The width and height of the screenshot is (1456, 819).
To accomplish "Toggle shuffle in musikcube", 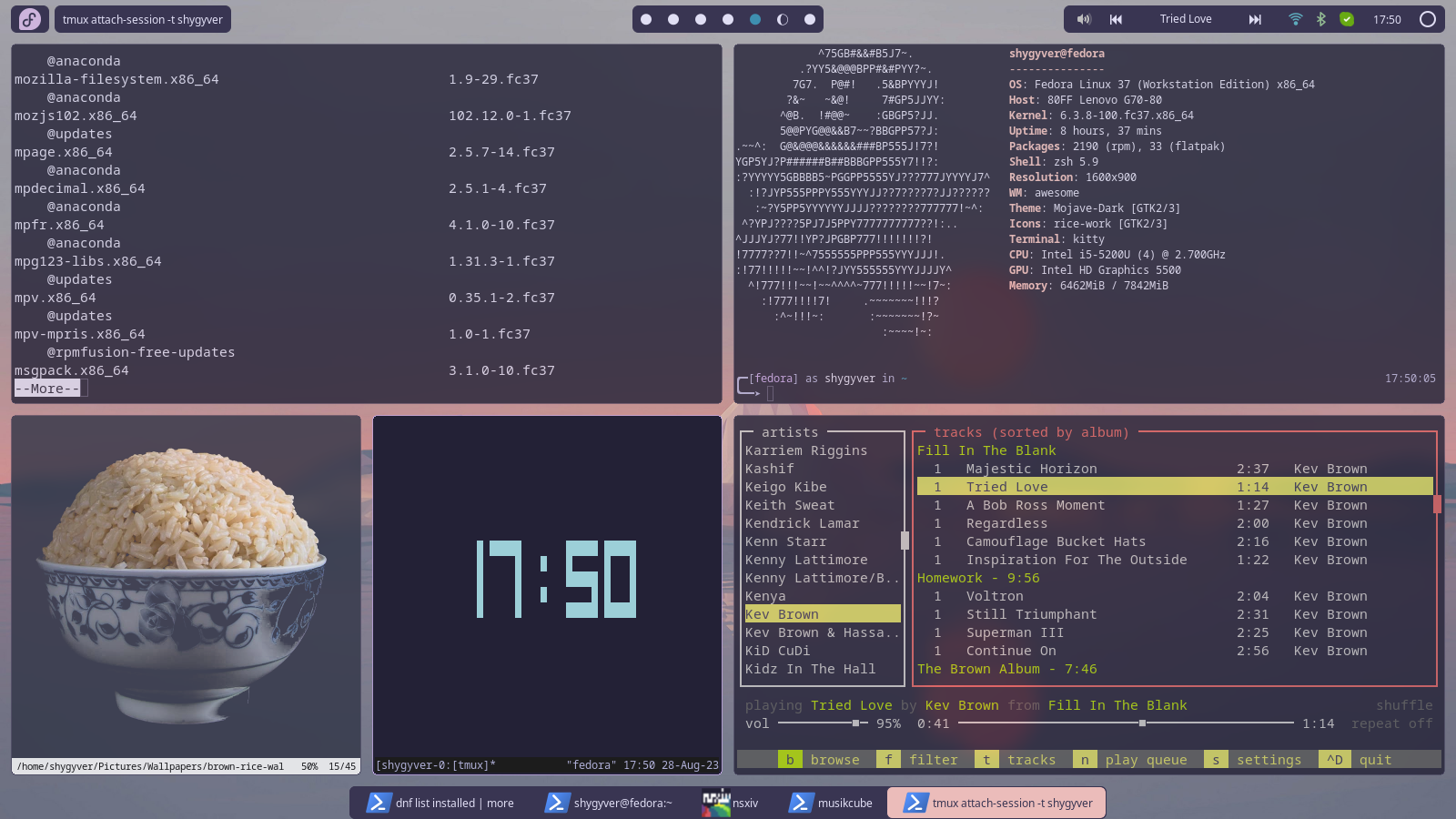I will (1404, 705).
